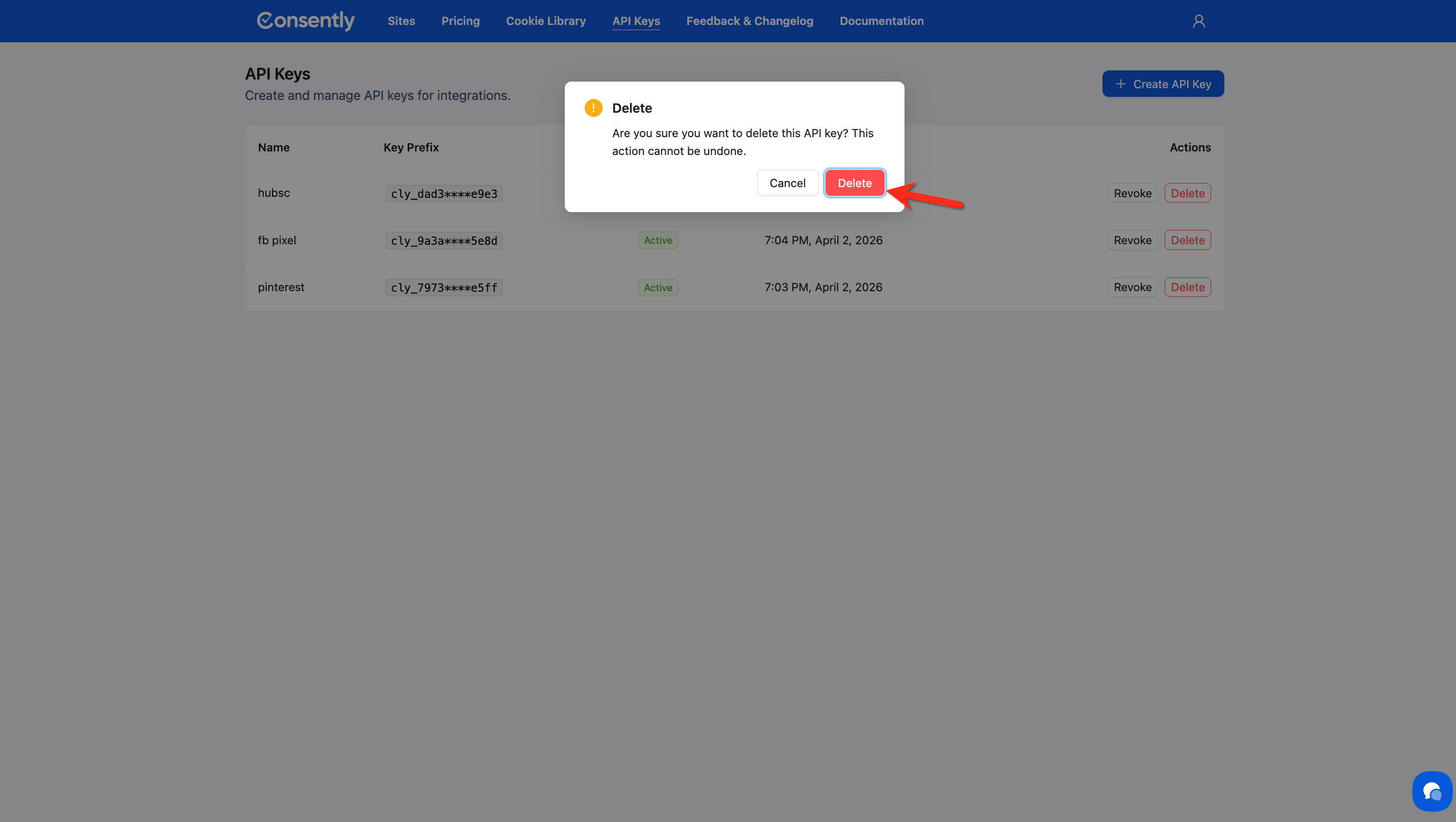
Task: Click the Key Prefix column header
Action: coord(411,147)
